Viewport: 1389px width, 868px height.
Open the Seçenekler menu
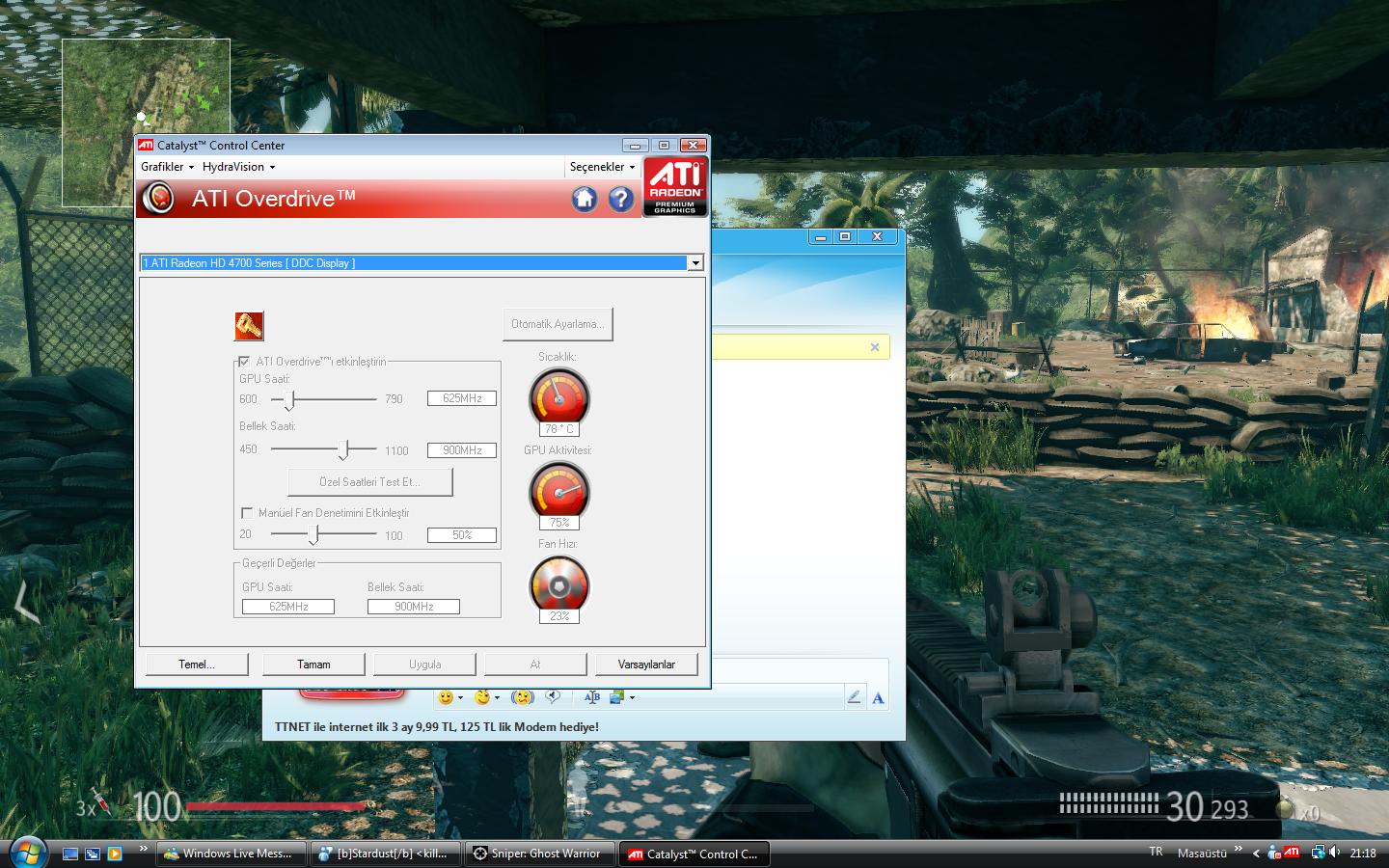(x=602, y=167)
